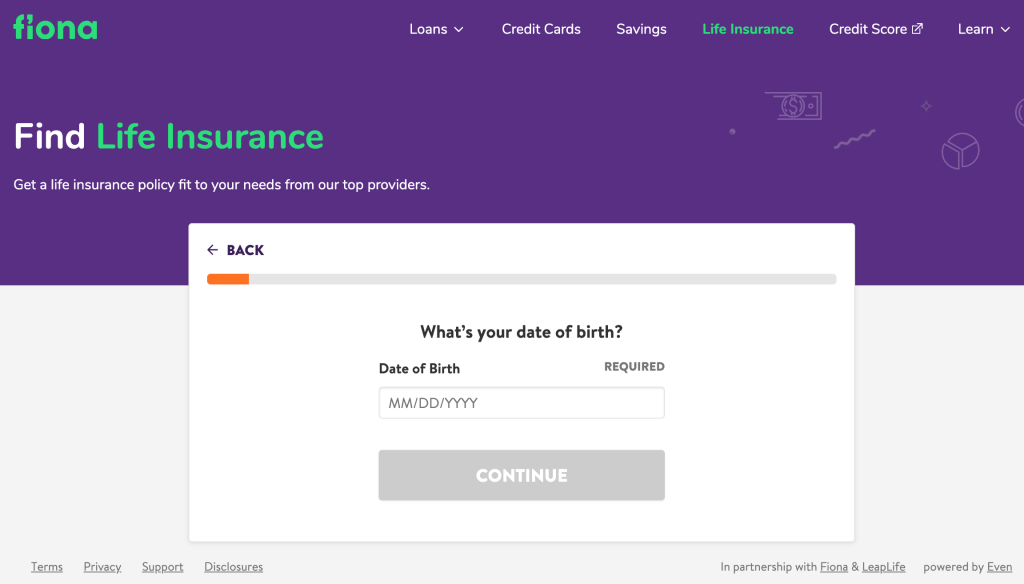Expand the Learn dropdown chevron

tap(1005, 29)
